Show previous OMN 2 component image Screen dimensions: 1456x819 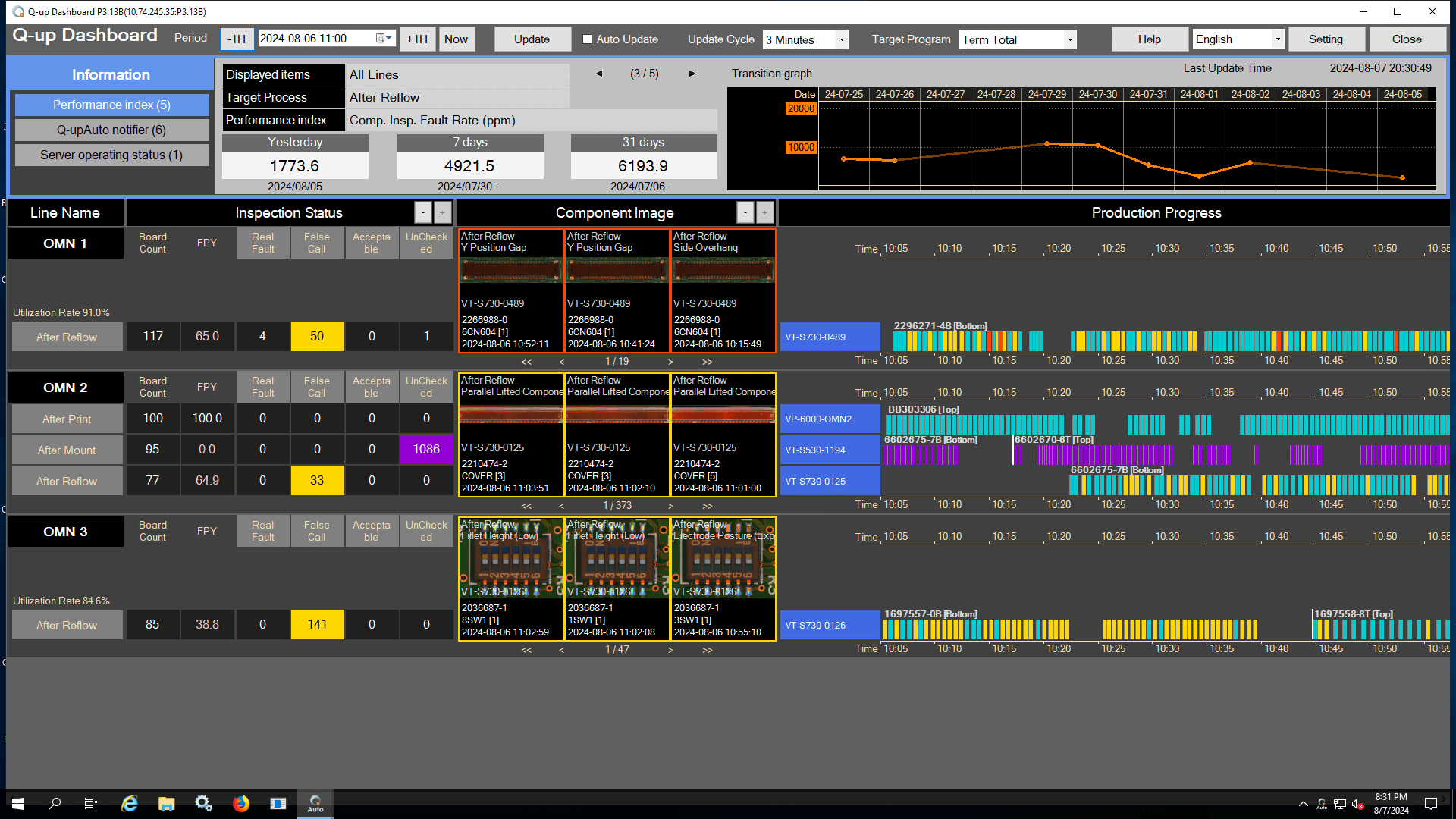561,506
